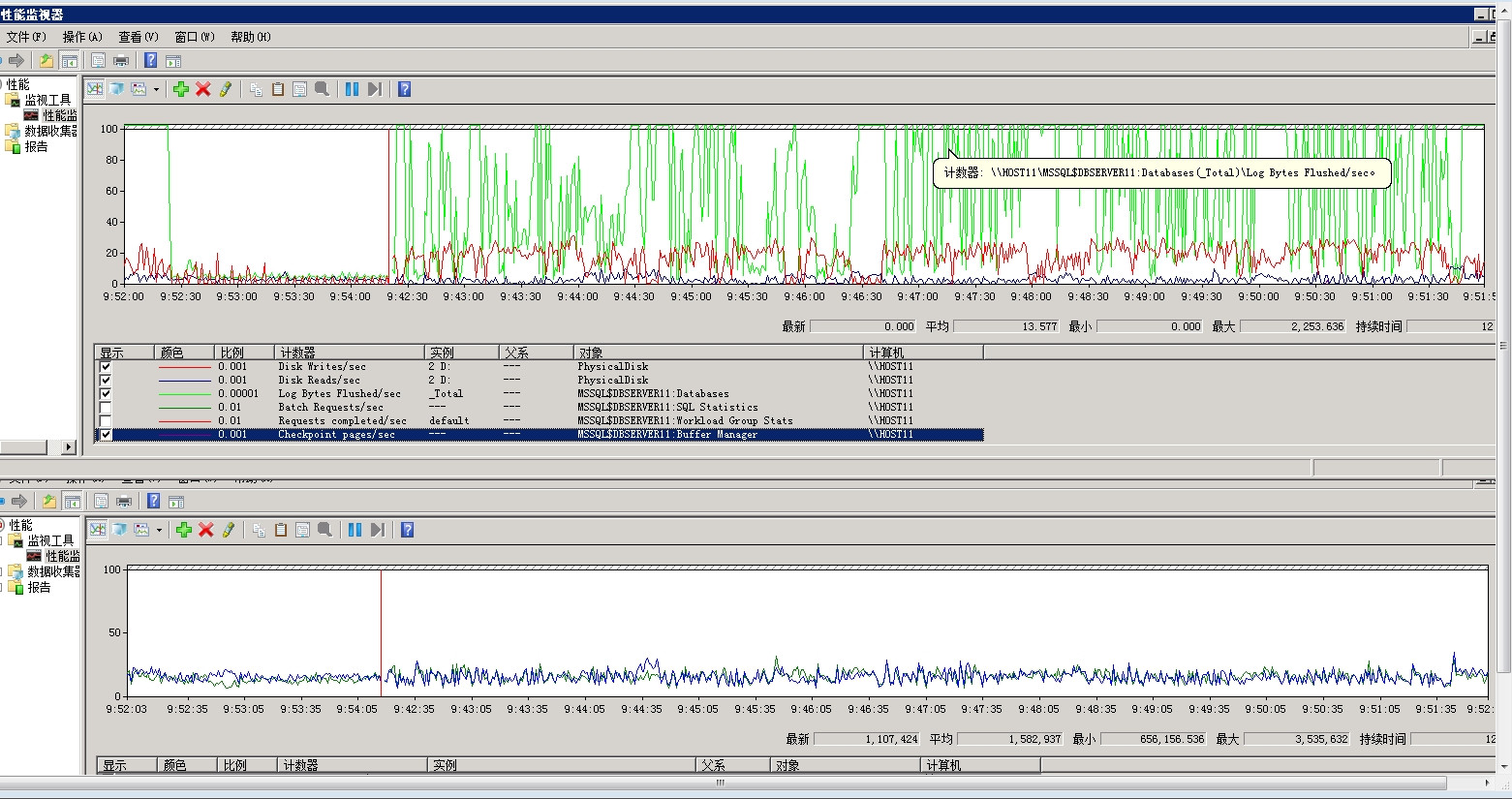Sort by 比例 column header in upper counter list
1512x799 pixels.
click(244, 353)
